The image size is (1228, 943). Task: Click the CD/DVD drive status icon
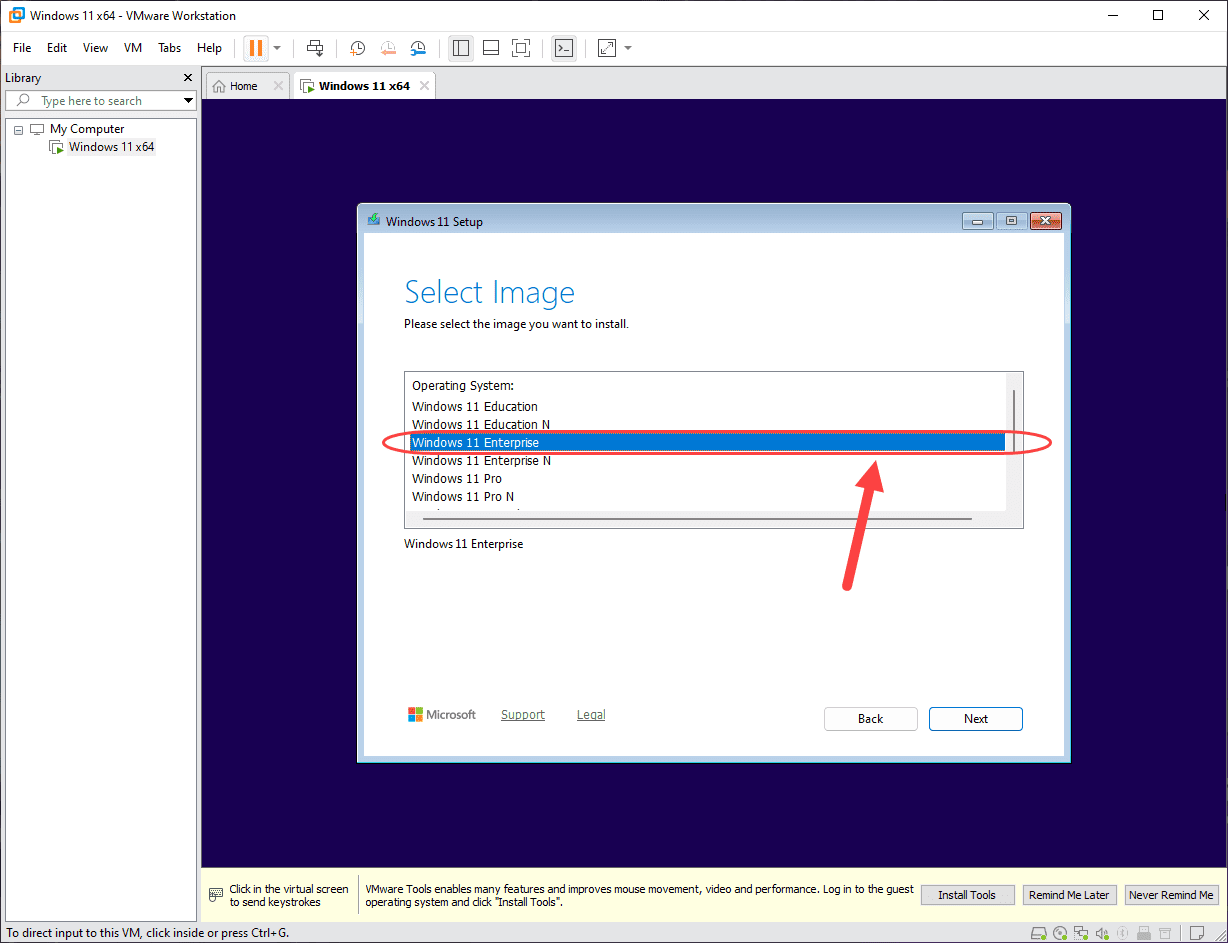[x=1060, y=933]
